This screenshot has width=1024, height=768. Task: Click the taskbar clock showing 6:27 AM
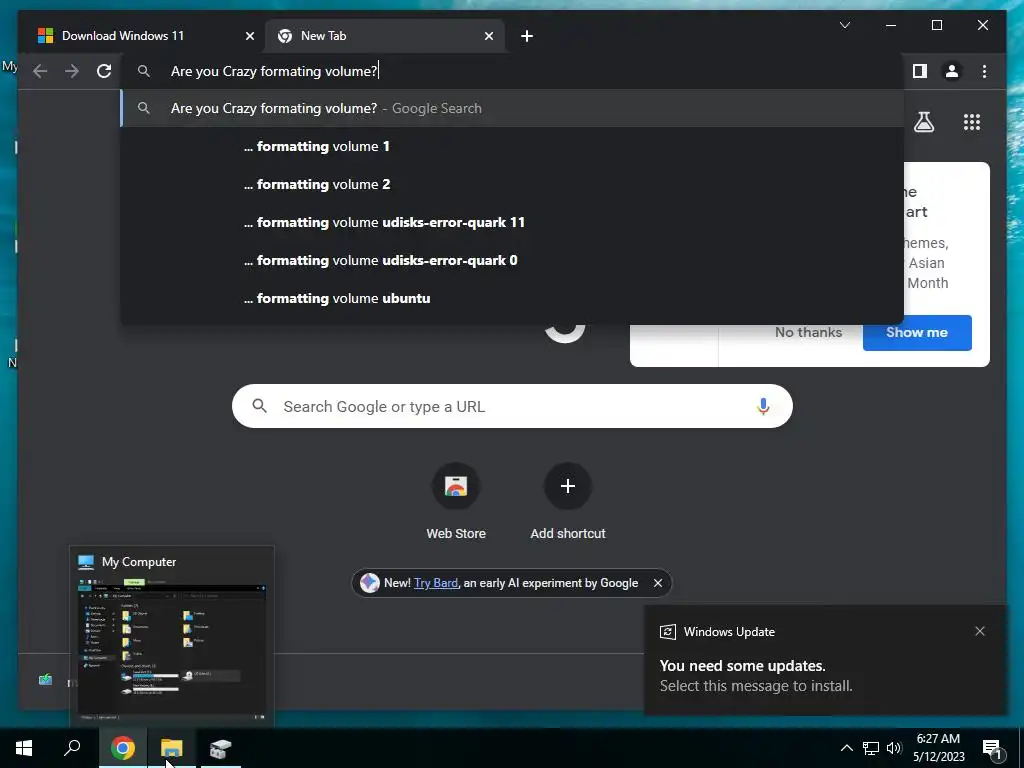938,748
